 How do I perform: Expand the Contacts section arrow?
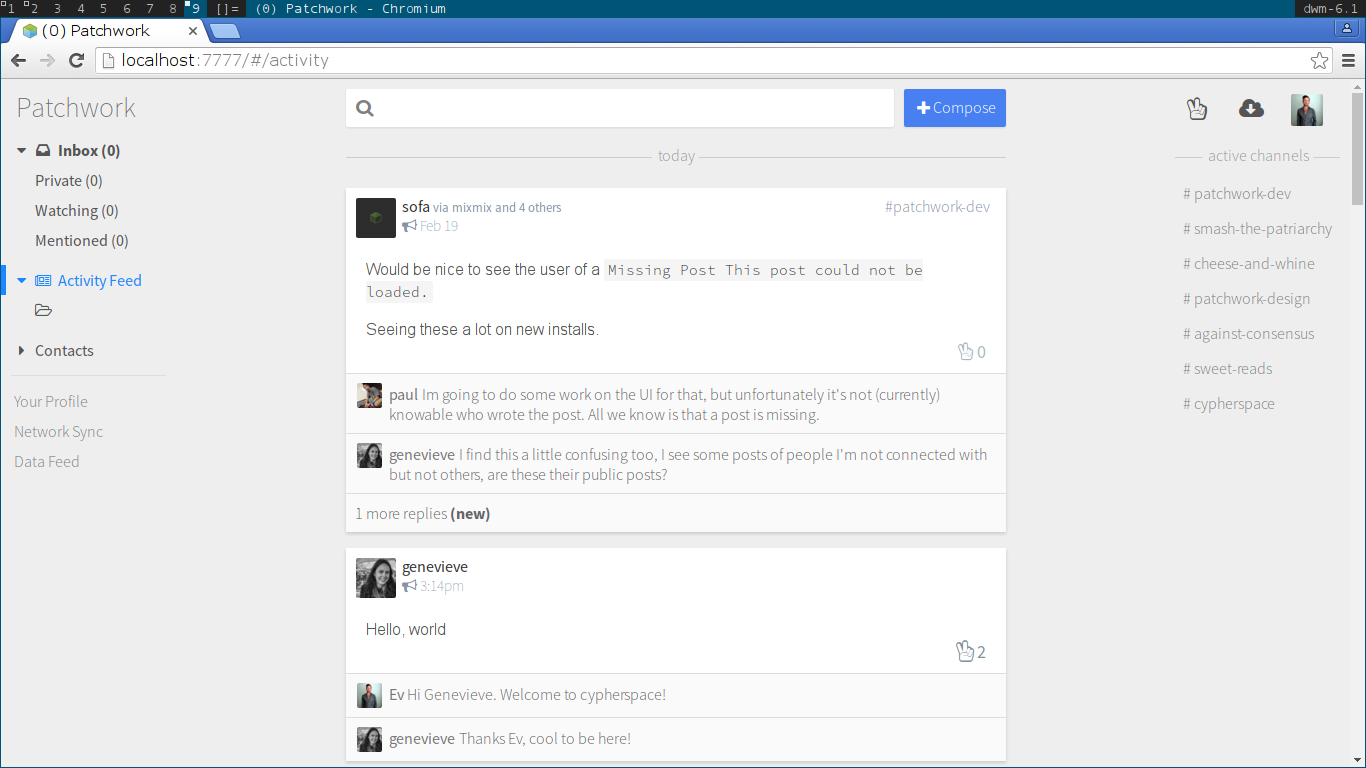[22, 351]
